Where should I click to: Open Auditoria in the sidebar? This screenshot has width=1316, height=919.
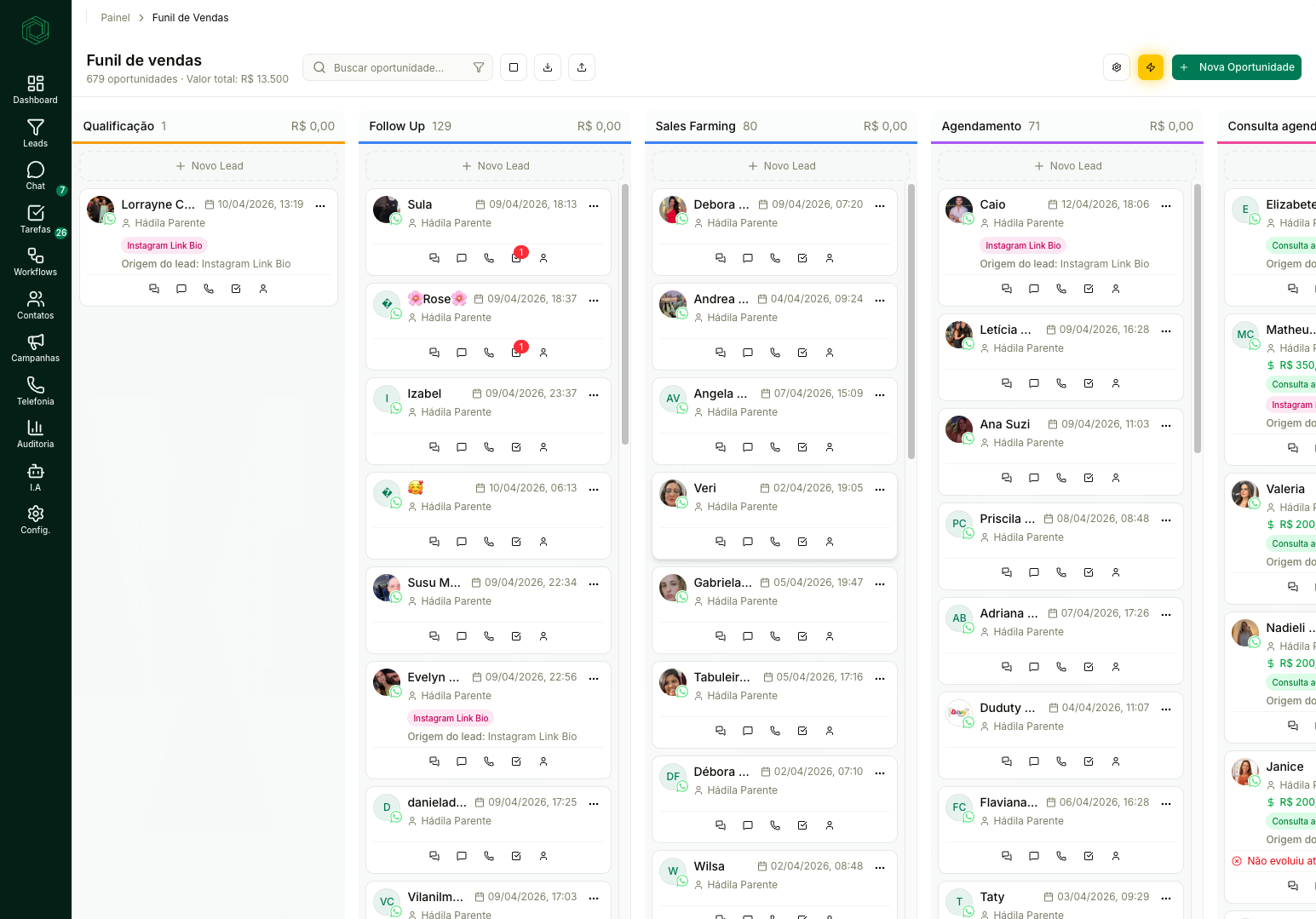(36, 434)
